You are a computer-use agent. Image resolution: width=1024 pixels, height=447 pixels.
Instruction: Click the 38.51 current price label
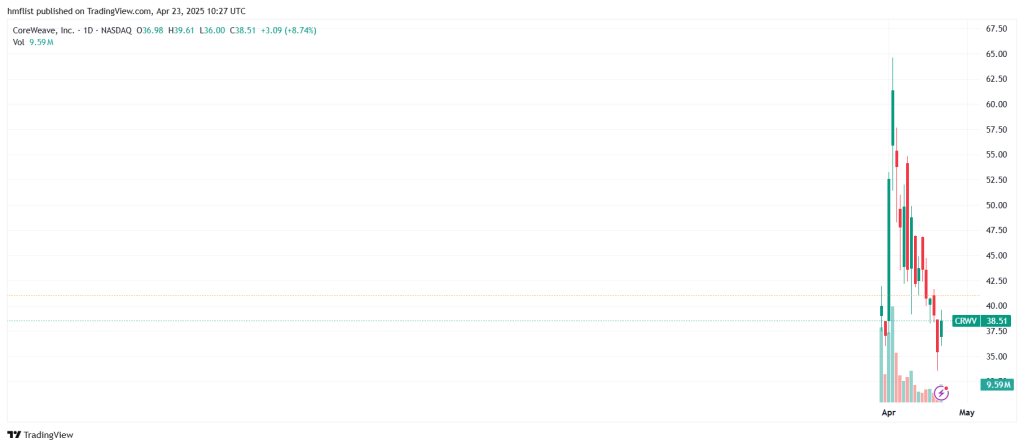[997, 321]
